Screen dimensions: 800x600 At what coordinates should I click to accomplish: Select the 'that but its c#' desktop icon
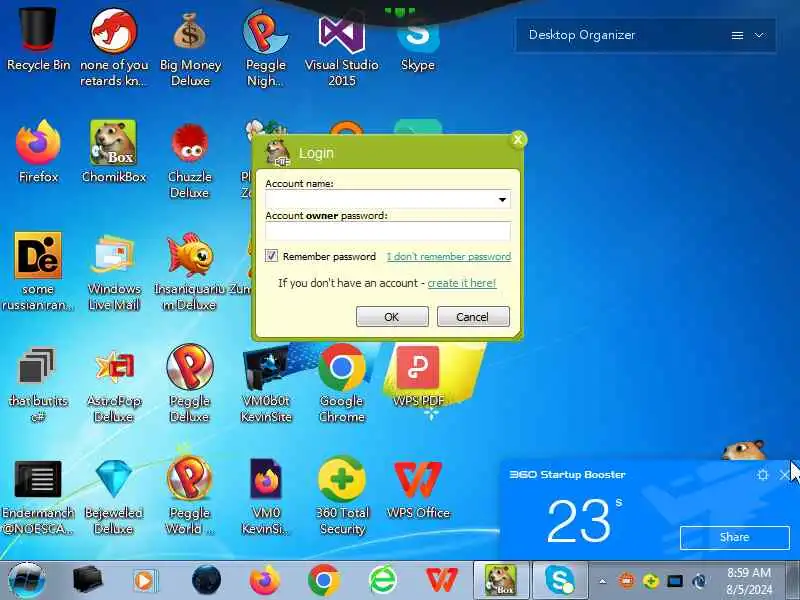[x=38, y=384]
